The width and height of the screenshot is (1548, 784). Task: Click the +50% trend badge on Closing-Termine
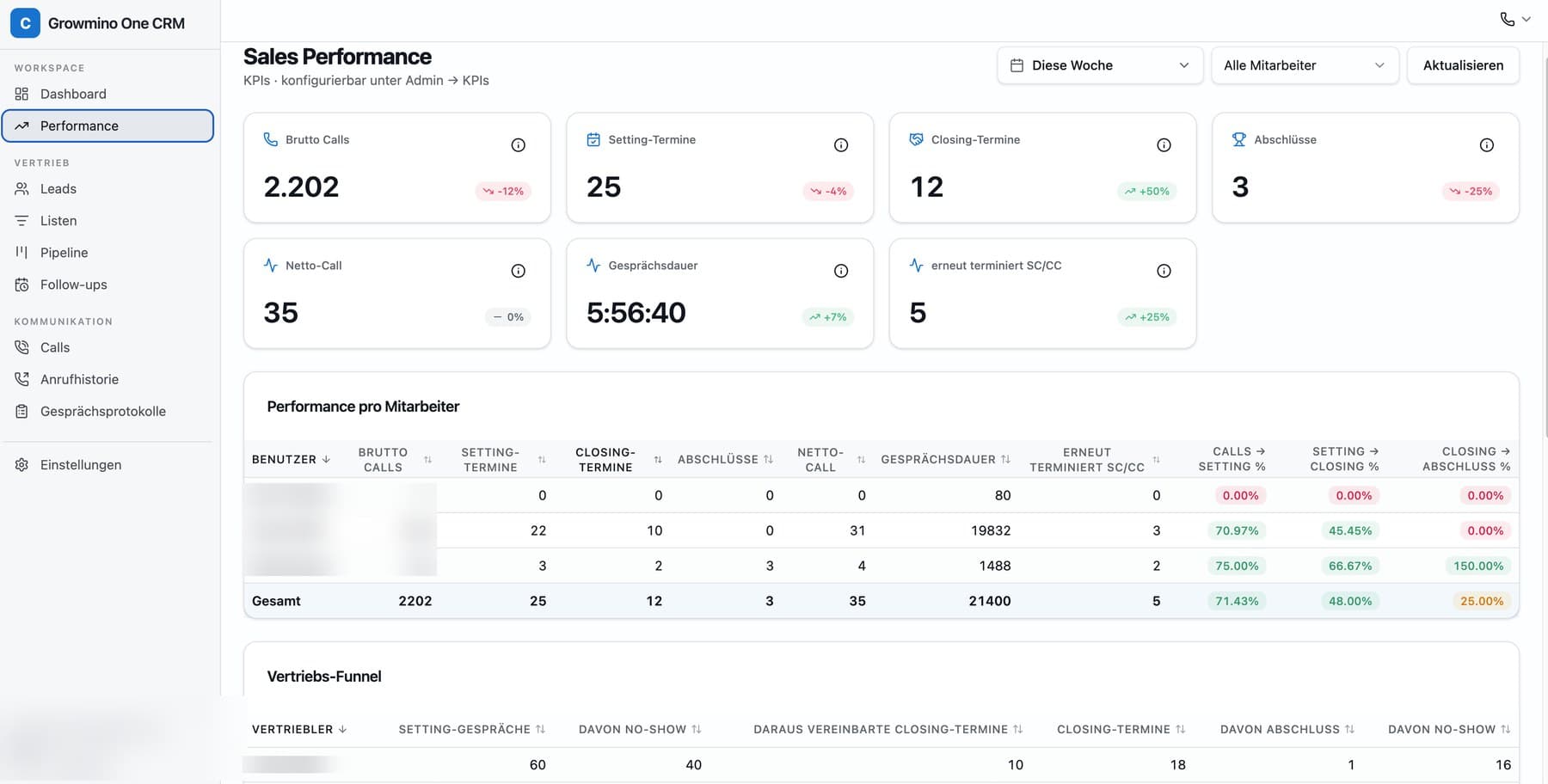point(1147,191)
